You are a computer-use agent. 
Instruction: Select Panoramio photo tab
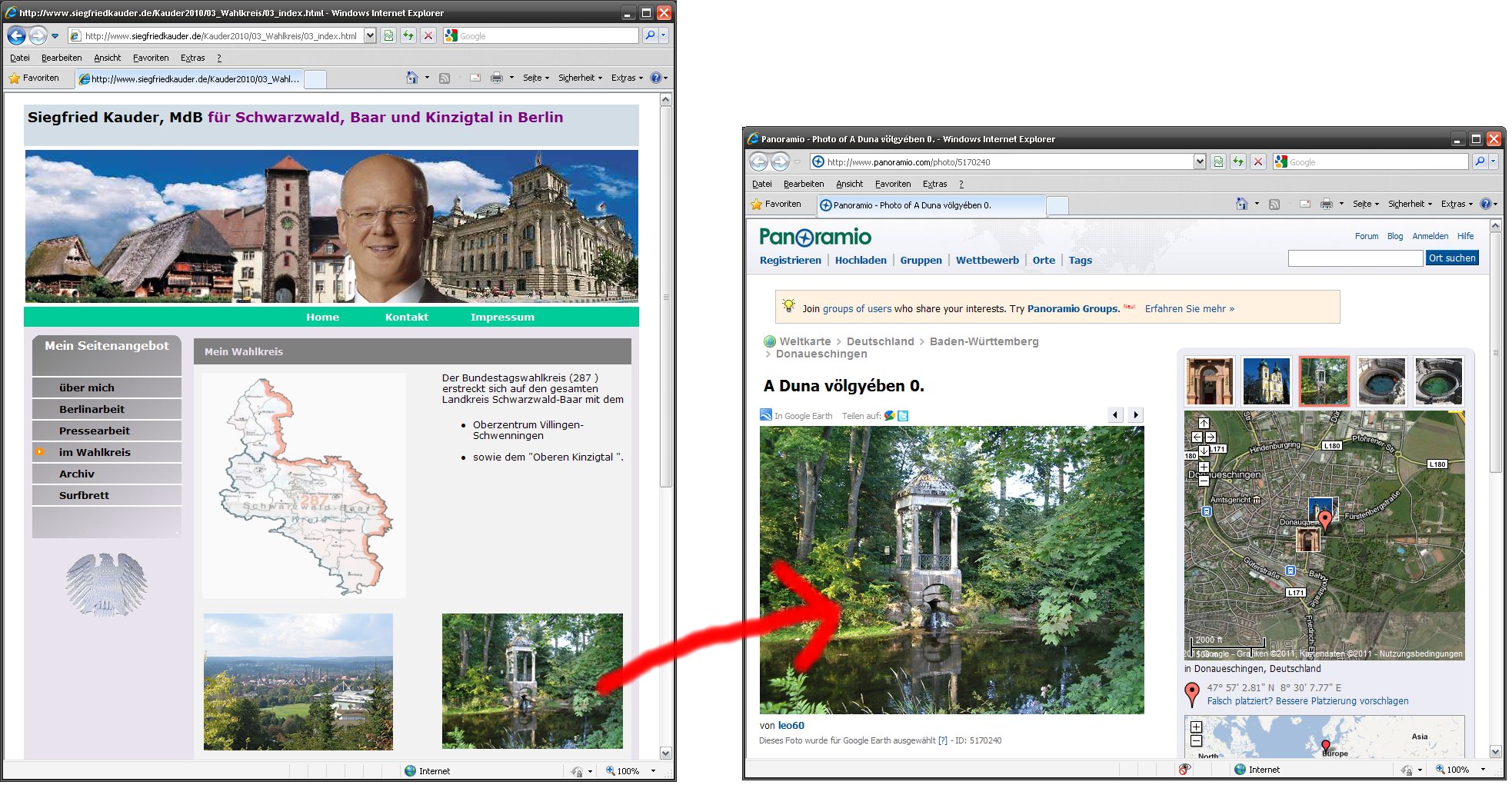pos(931,205)
